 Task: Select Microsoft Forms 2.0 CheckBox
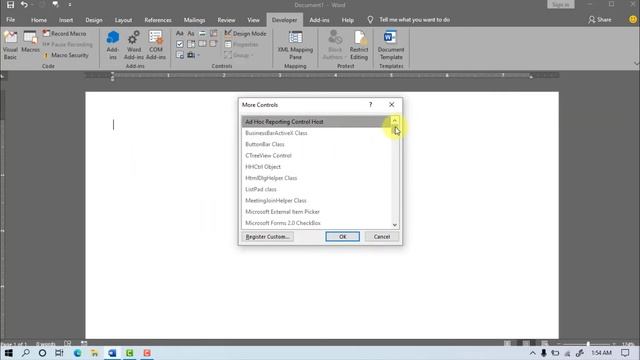pos(316,223)
